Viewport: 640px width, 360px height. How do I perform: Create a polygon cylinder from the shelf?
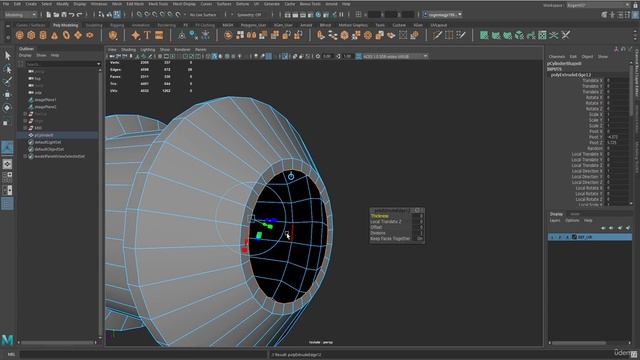(x=43, y=36)
